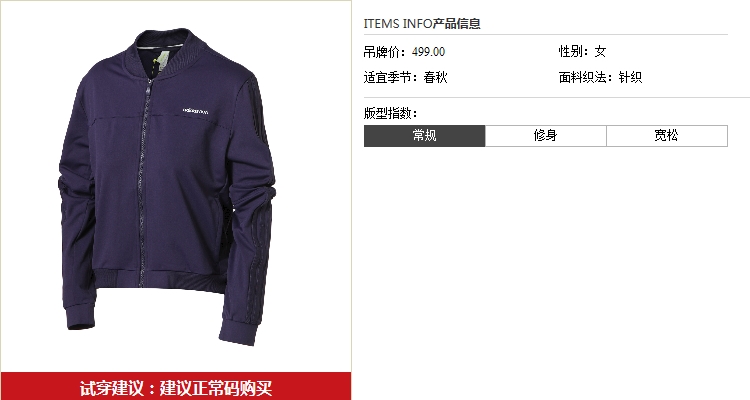Select the 宽松 fit option
Image resolution: width=750 pixels, height=400 pixels.
pyautogui.click(x=667, y=136)
